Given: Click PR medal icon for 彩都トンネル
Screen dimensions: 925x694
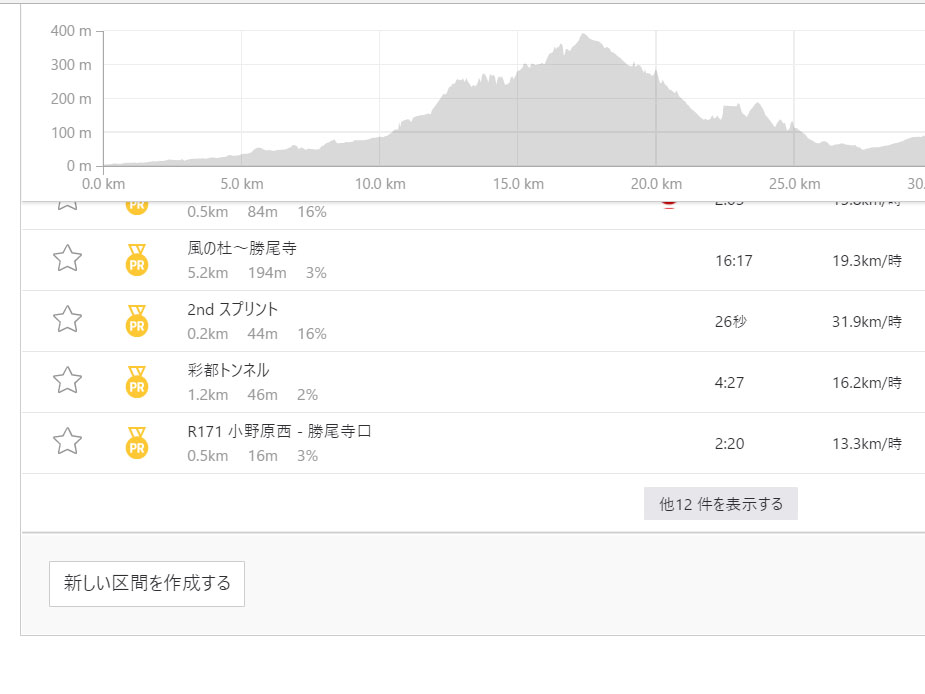Looking at the screenshot, I should [x=137, y=382].
